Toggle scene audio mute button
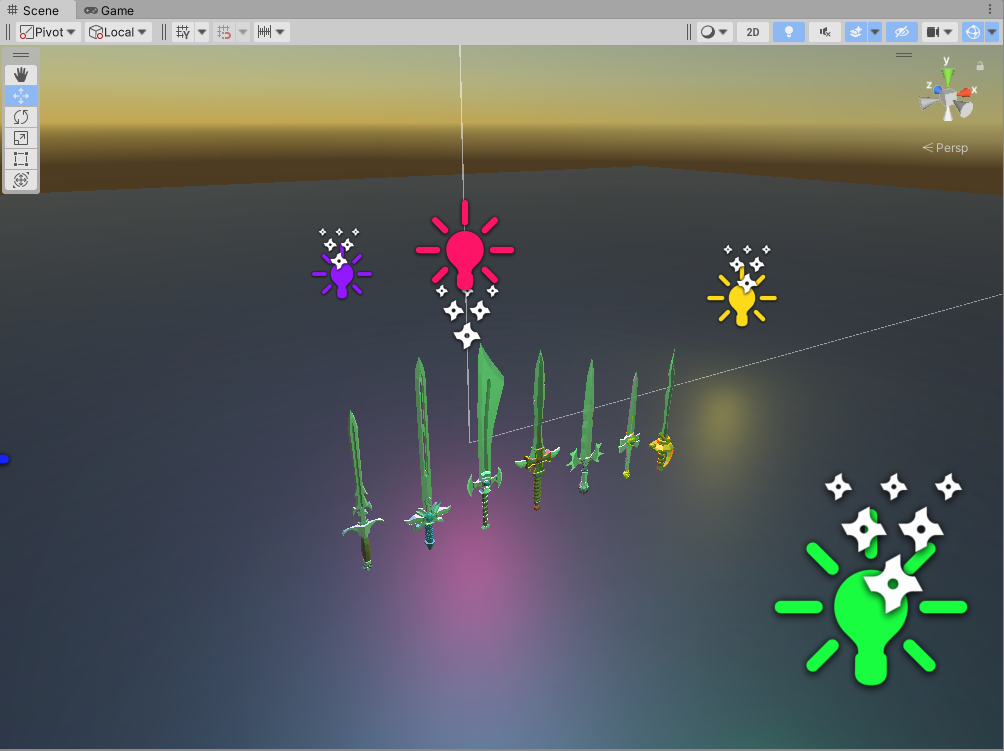This screenshot has width=1004, height=751. click(x=825, y=32)
